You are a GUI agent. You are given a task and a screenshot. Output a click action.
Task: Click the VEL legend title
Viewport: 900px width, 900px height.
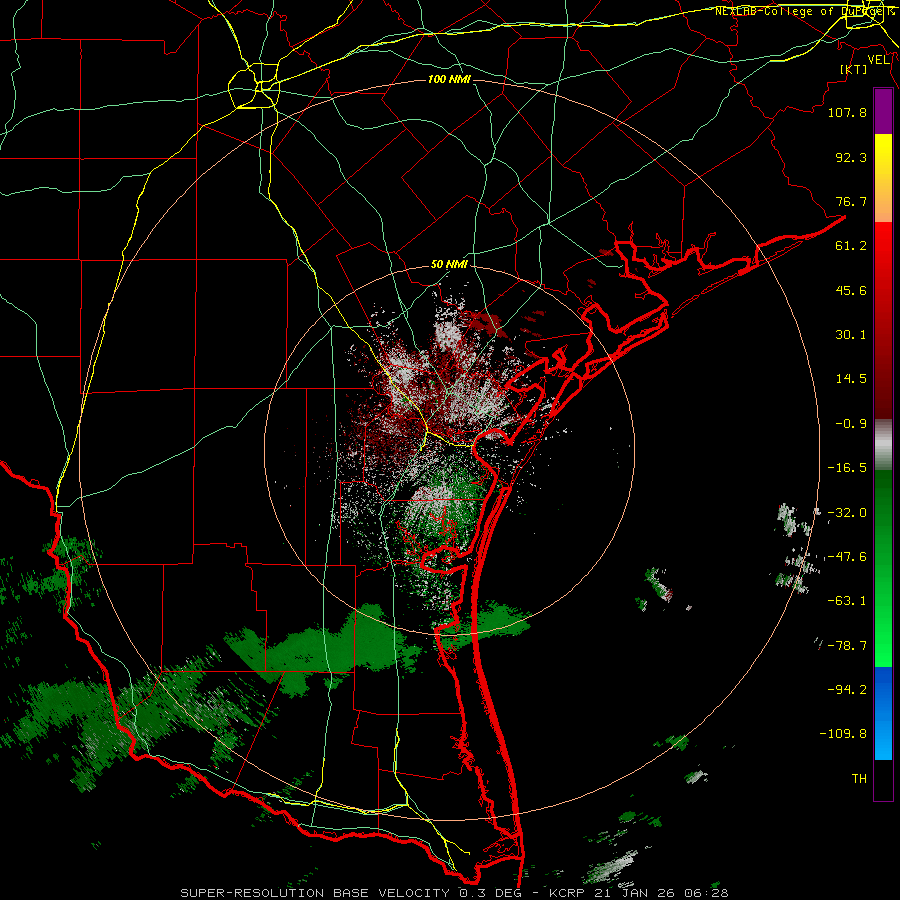(x=879, y=60)
